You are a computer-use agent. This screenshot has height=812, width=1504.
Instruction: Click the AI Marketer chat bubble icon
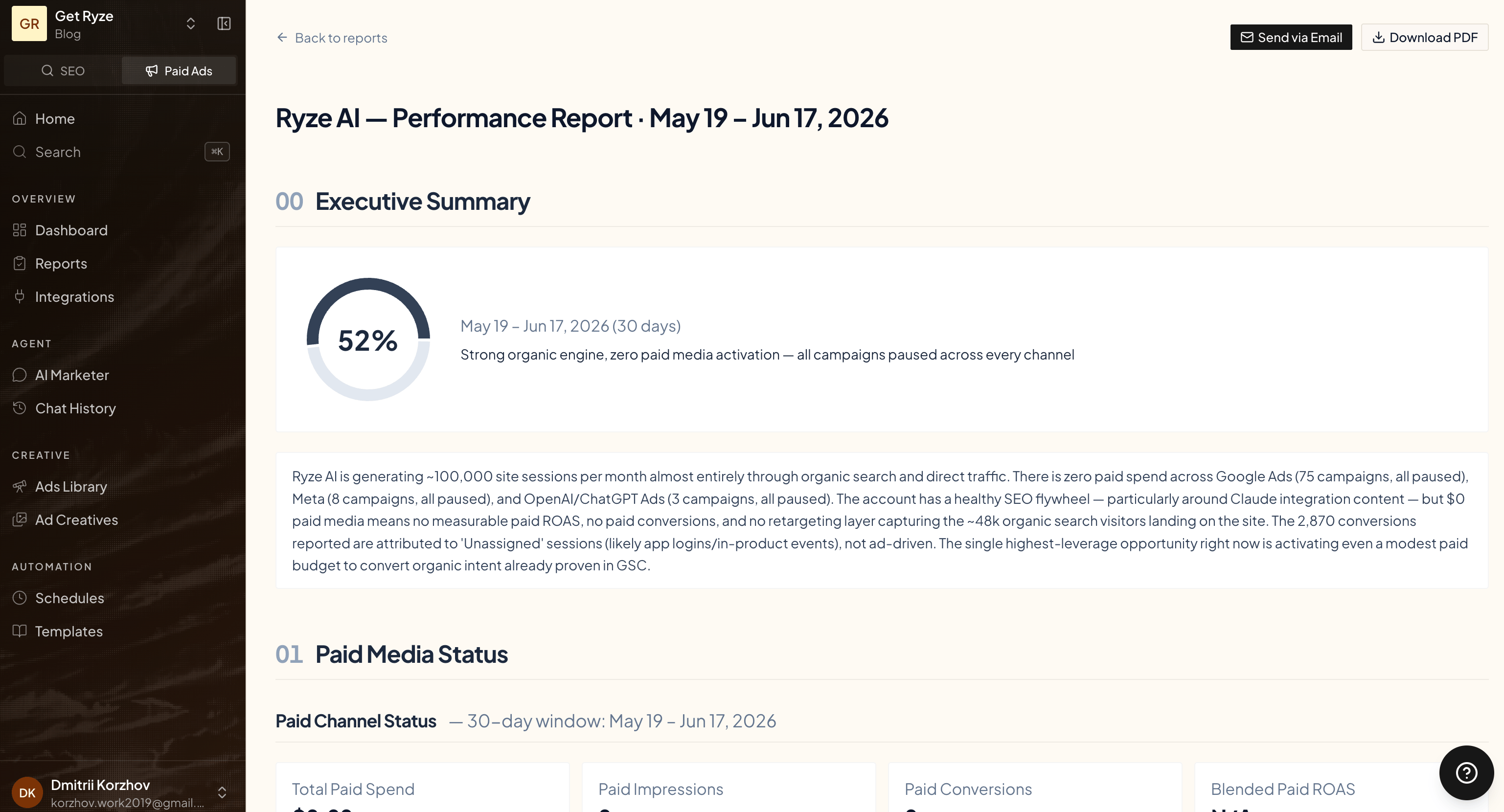(x=20, y=375)
